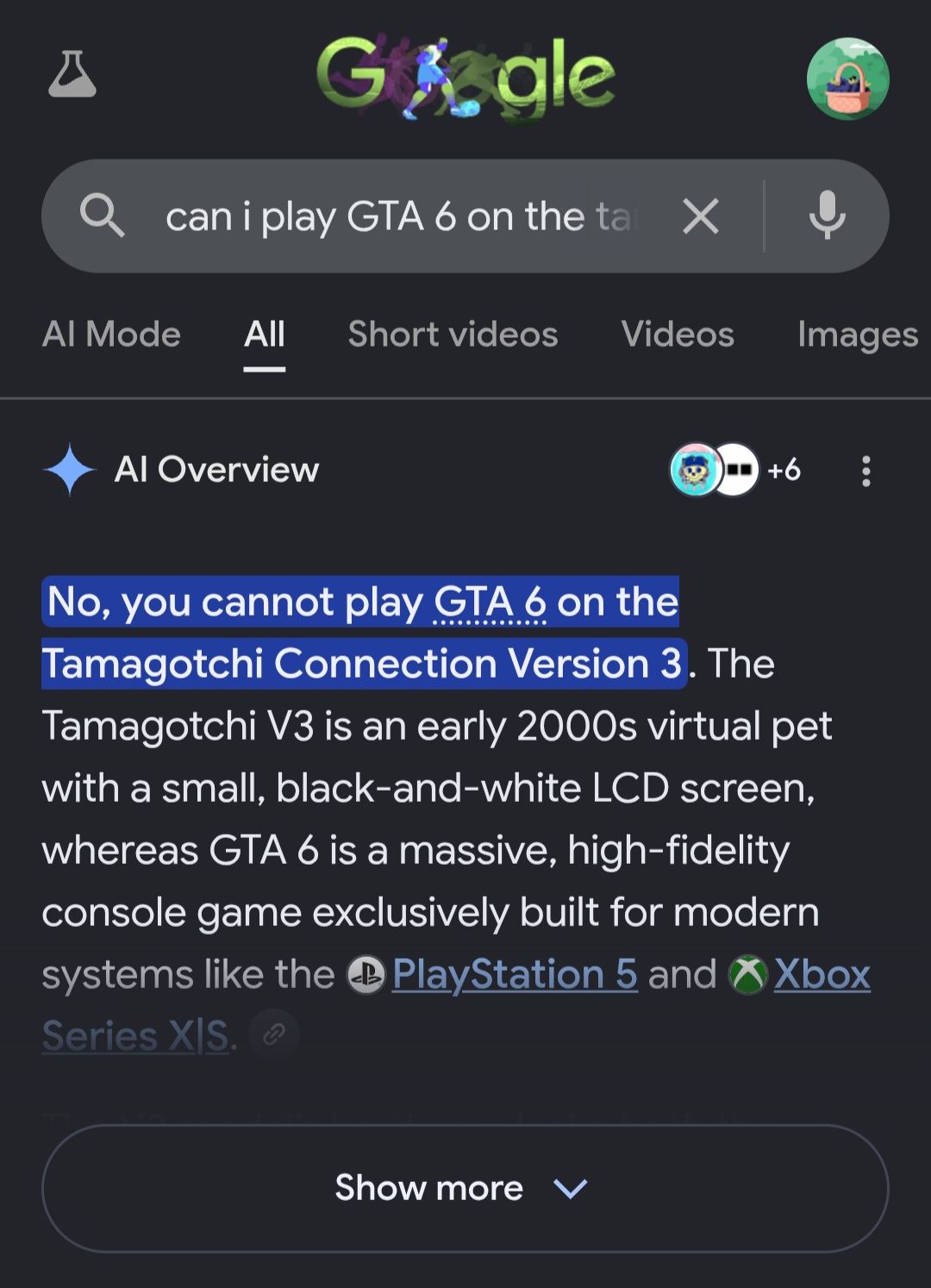Image resolution: width=931 pixels, height=1288 pixels.
Task: Open the Images tab
Action: coord(858,335)
